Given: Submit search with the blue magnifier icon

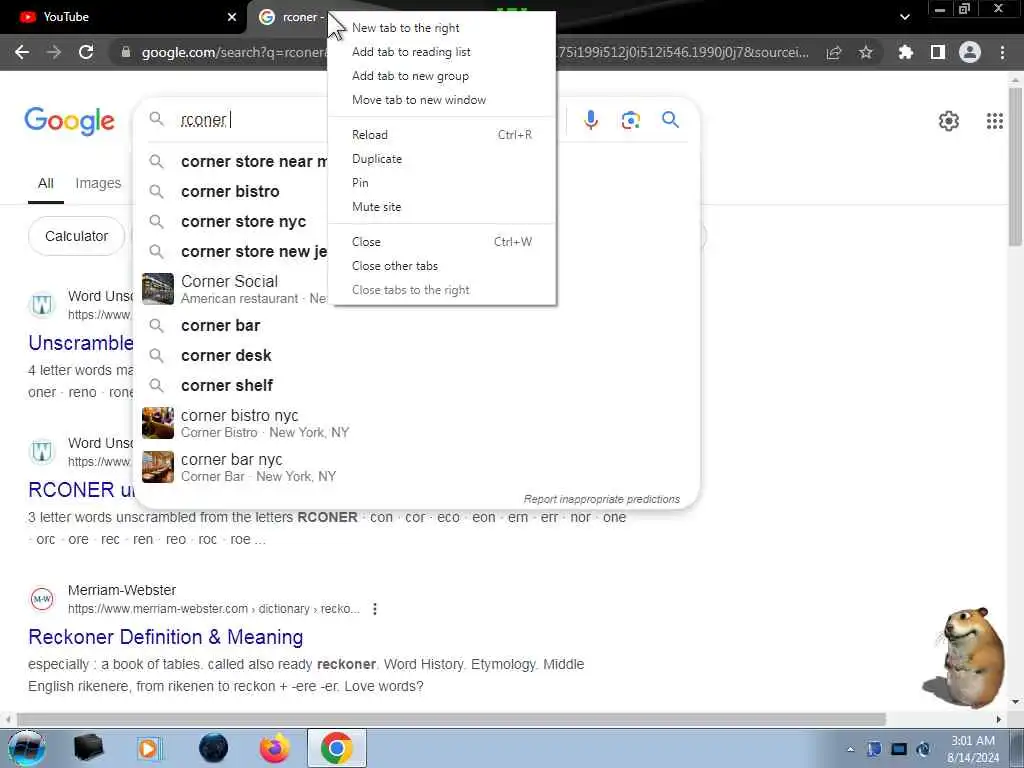Looking at the screenshot, I should click(671, 120).
